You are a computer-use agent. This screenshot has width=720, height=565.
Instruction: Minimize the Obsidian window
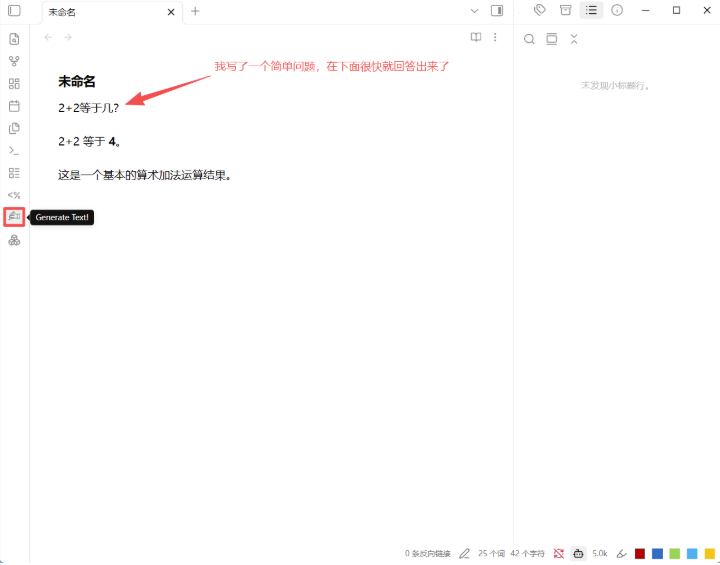tap(646, 11)
